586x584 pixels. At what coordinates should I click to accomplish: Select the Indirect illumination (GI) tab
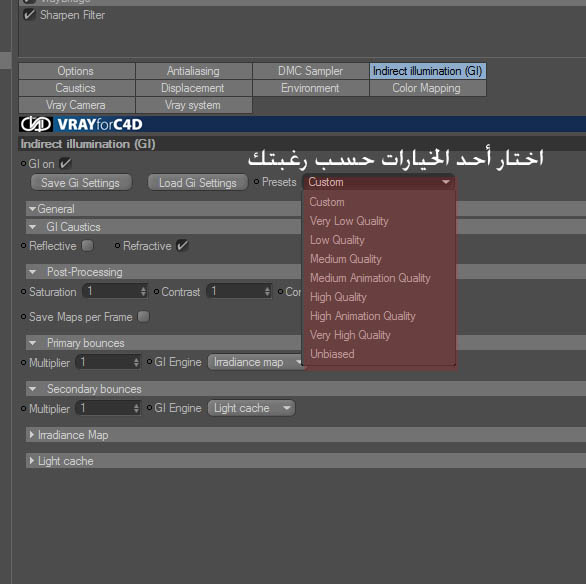[x=428, y=71]
